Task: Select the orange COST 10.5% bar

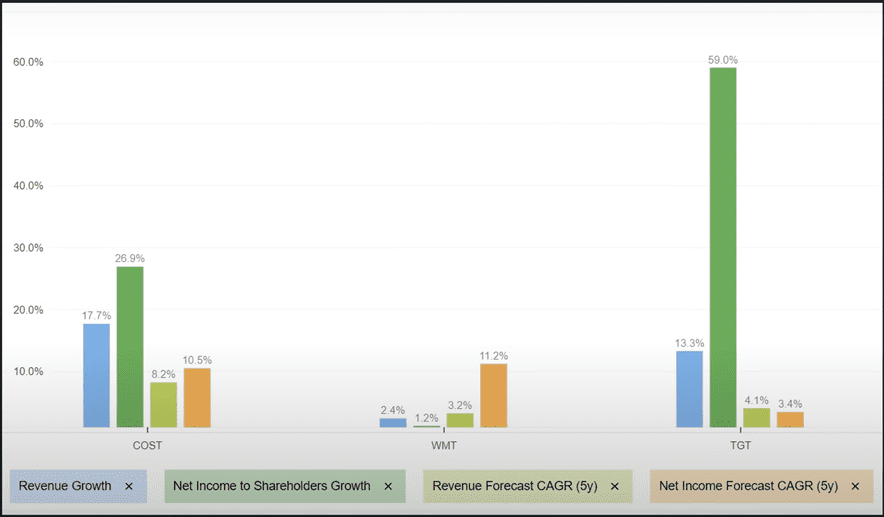Action: click(x=197, y=398)
